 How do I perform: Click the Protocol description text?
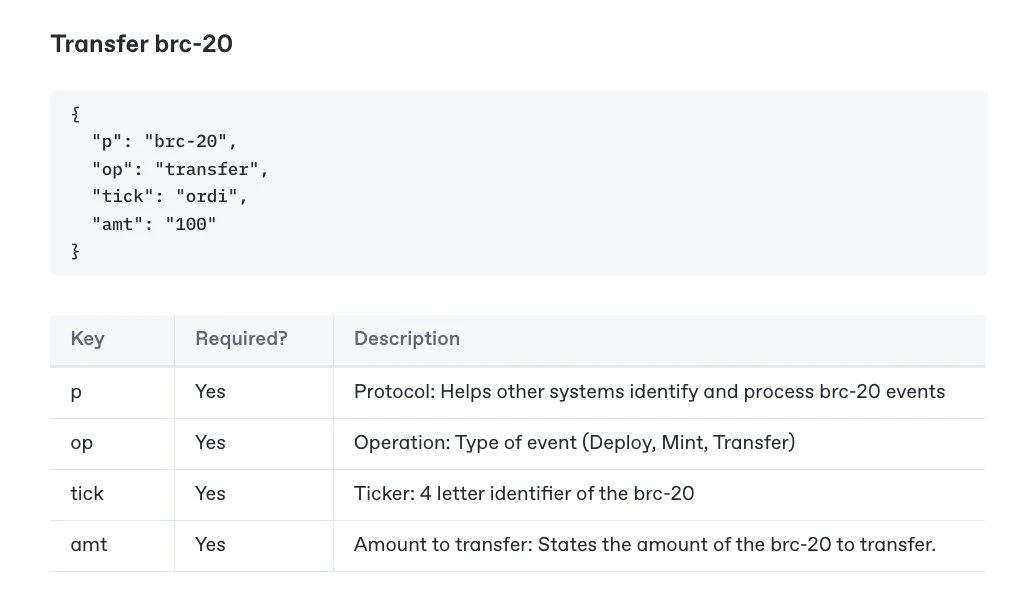pos(649,392)
